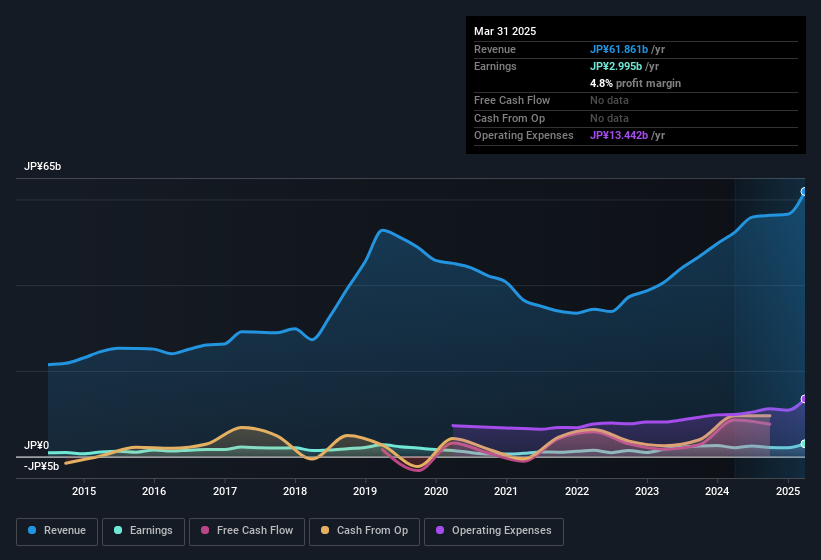Viewport: 821px width, 560px height.
Task: Click the JP¥2.995b earnings value
Action: click(x=616, y=66)
